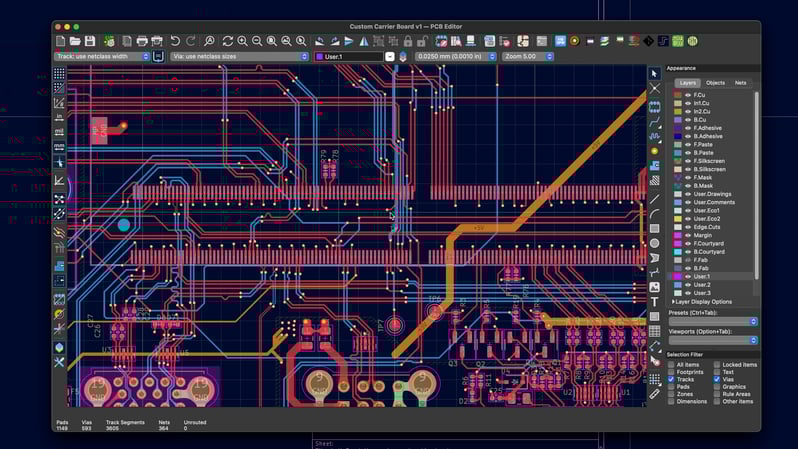The width and height of the screenshot is (798, 449).
Task: Toggle grid display in left toolbar
Action: coord(59,73)
